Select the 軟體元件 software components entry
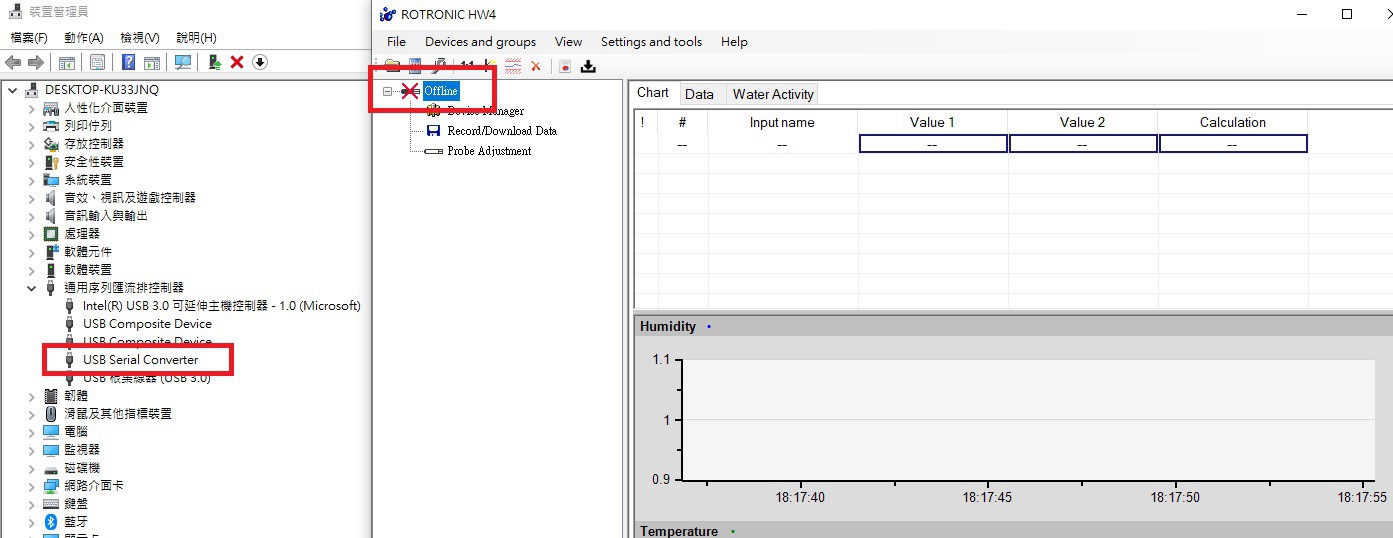Viewport: 1393px width, 538px height. tap(88, 252)
